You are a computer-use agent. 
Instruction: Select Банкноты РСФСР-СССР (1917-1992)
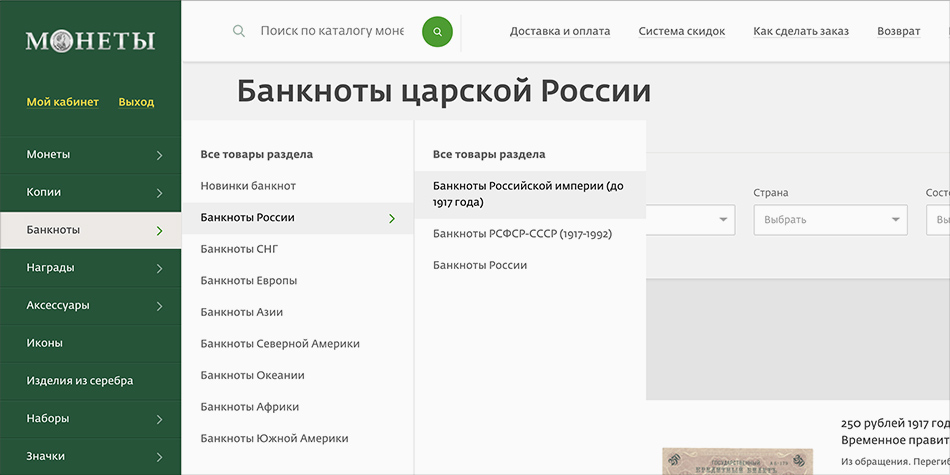click(522, 234)
